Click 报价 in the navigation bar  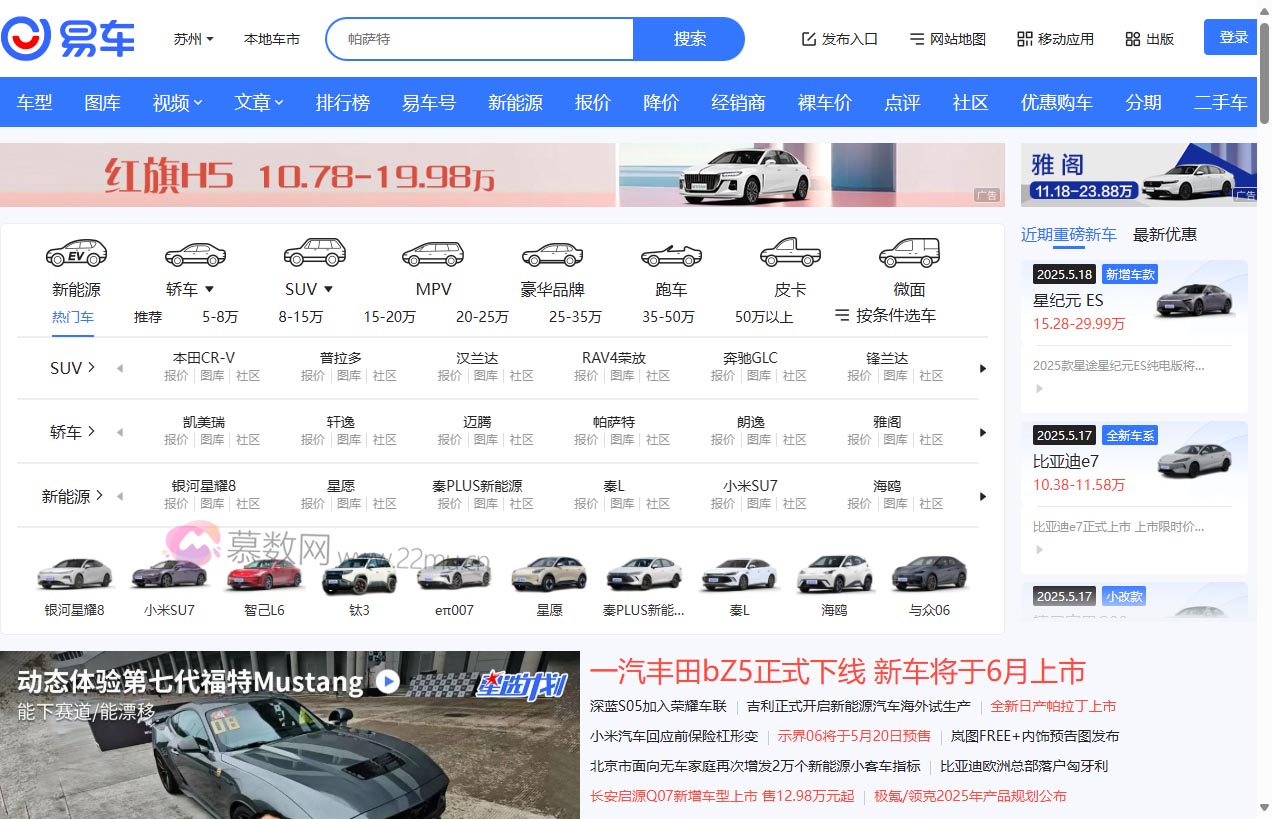pyautogui.click(x=592, y=101)
